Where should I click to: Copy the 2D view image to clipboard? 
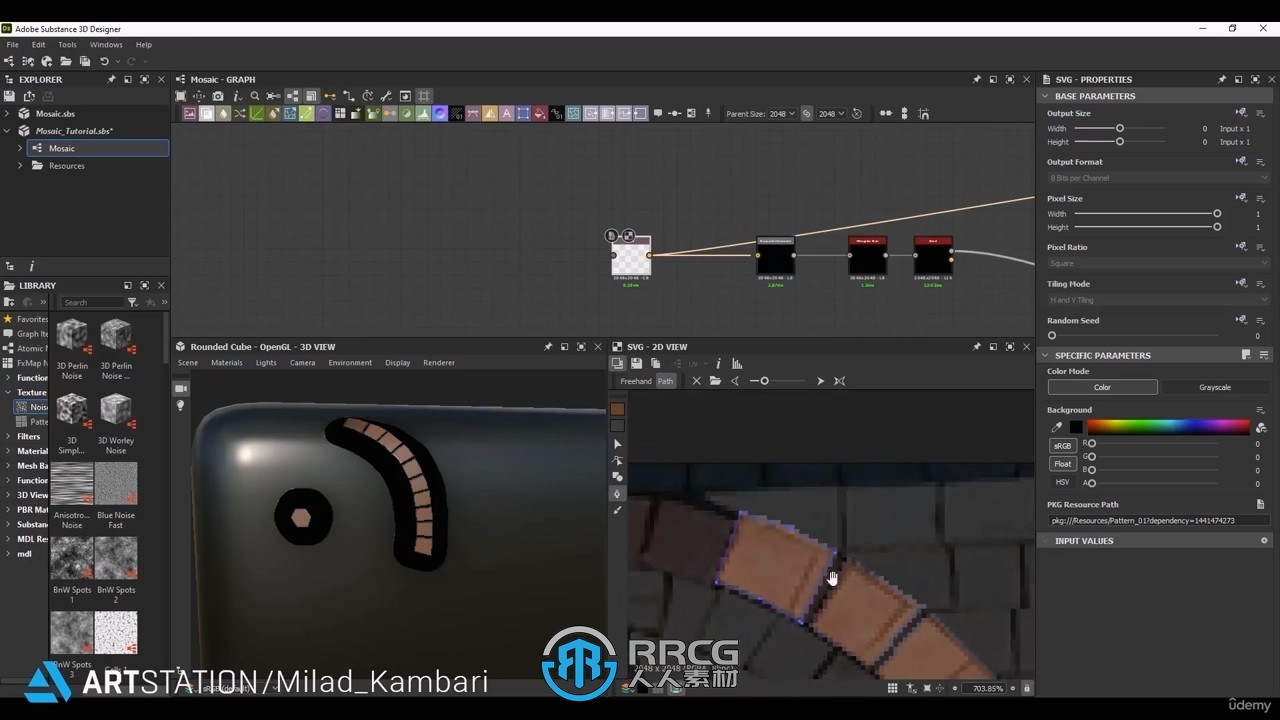point(655,363)
